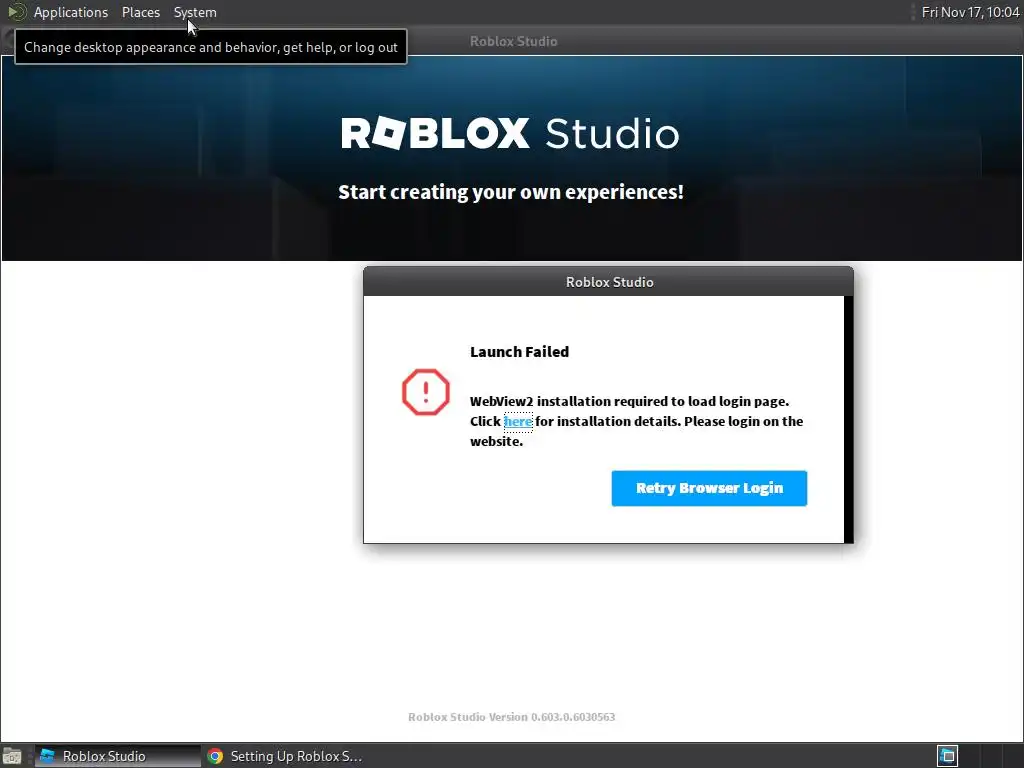Click the Roblox Studio version text
This screenshot has width=1024, height=768.
click(511, 716)
